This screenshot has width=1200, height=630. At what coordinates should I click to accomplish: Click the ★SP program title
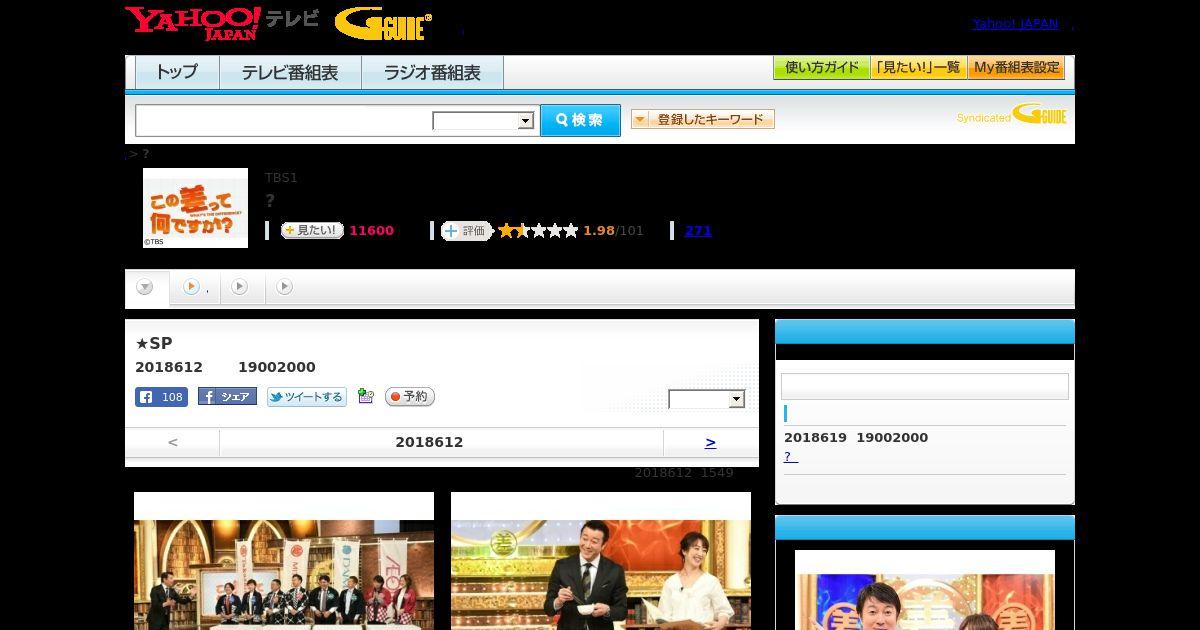tap(154, 344)
